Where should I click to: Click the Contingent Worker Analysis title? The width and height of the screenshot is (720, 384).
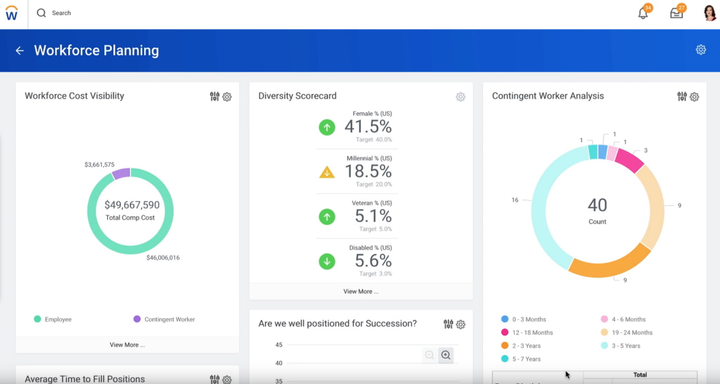[548, 96]
